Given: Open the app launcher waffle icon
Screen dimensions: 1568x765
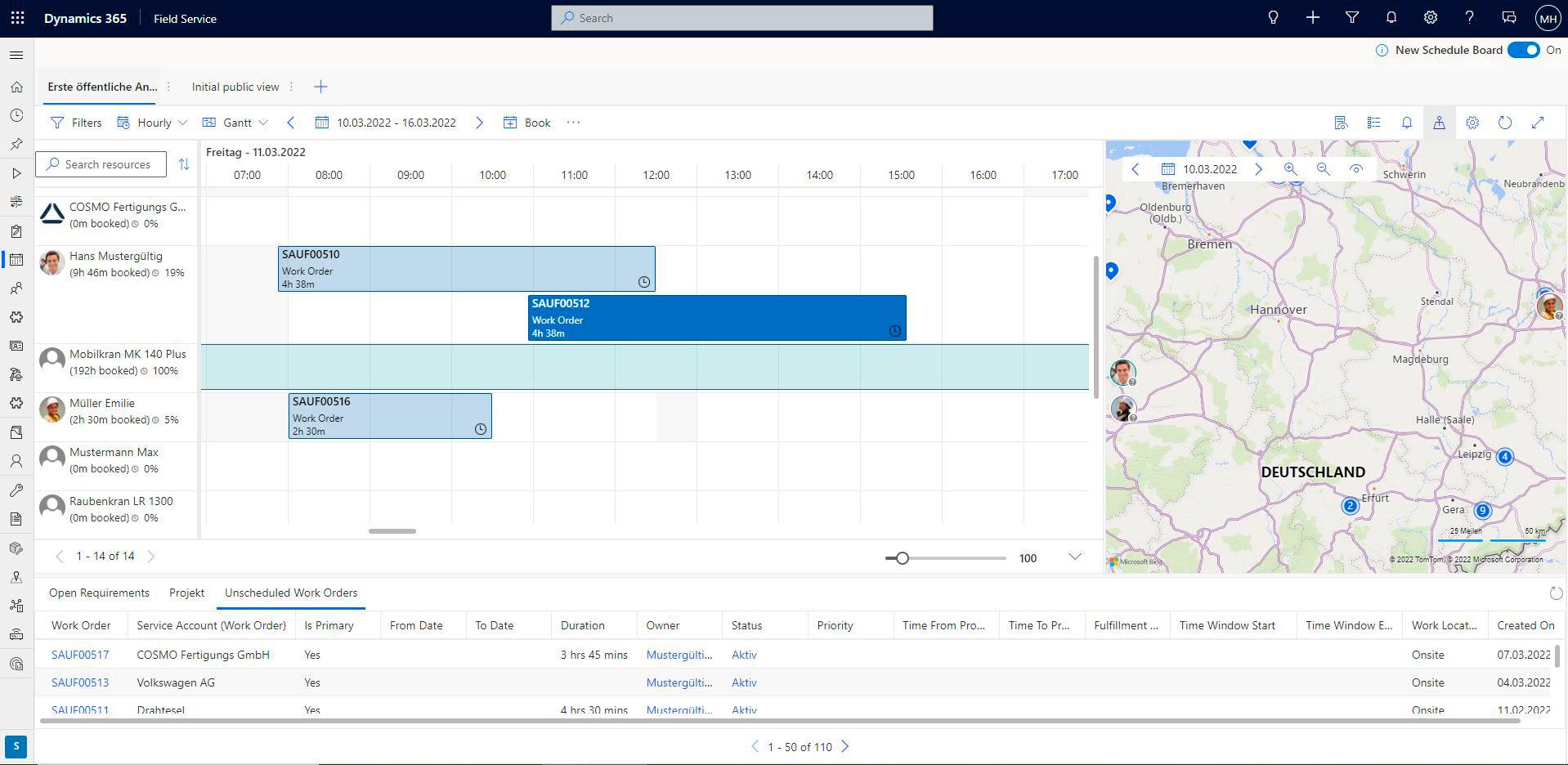Looking at the screenshot, I should coord(17,18).
